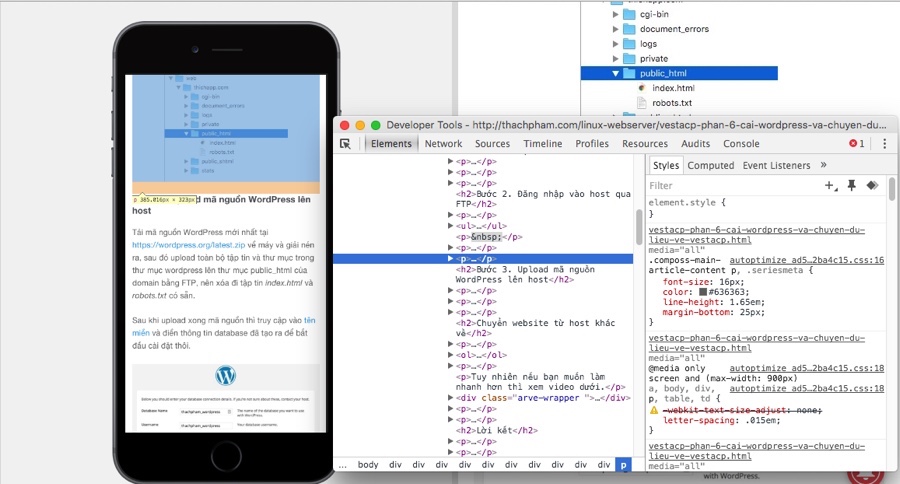The image size is (900, 484).
Task: Click the line-height 1.65em property
Action: (x=713, y=302)
